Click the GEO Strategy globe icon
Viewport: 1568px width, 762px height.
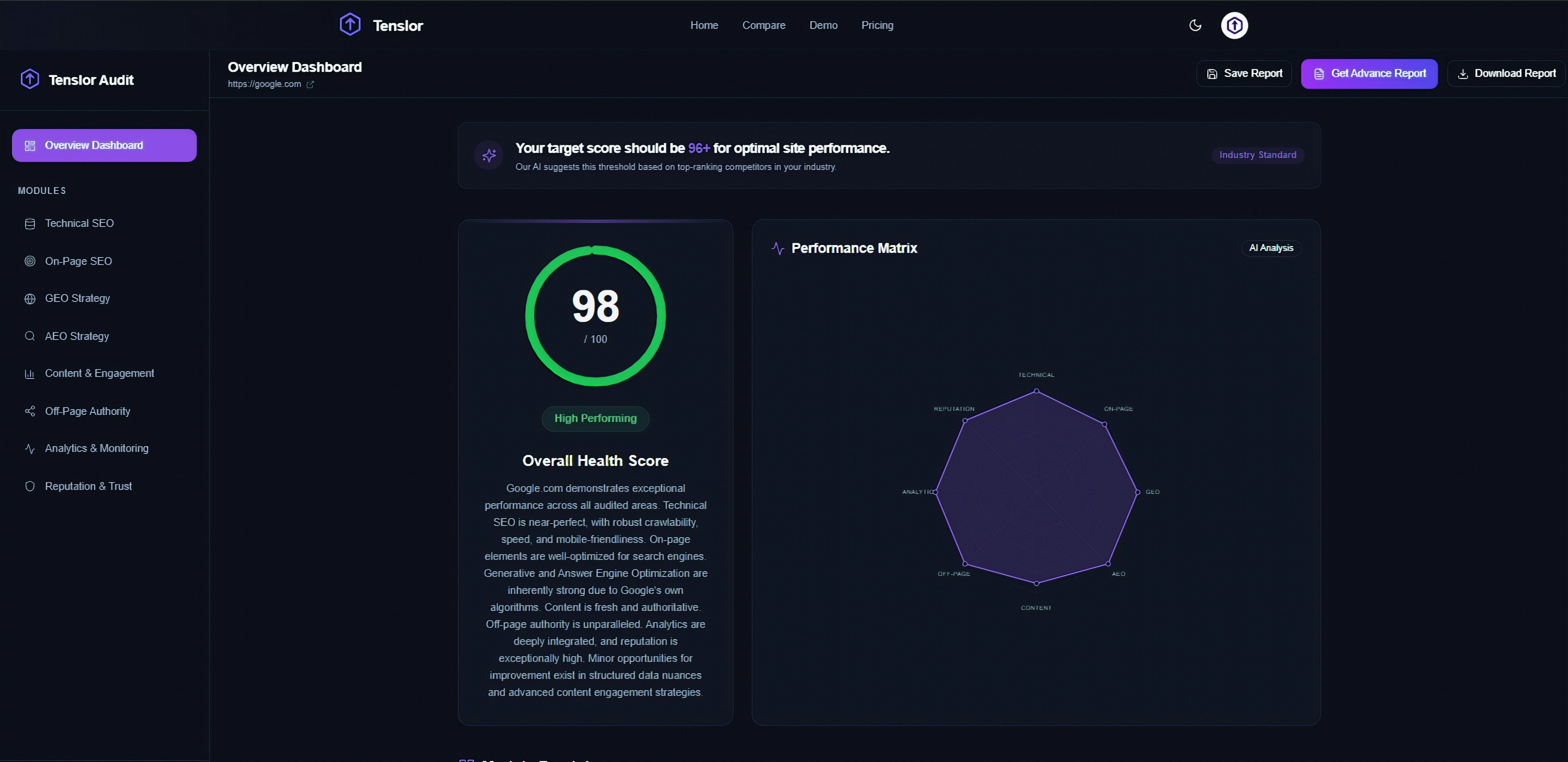click(30, 298)
